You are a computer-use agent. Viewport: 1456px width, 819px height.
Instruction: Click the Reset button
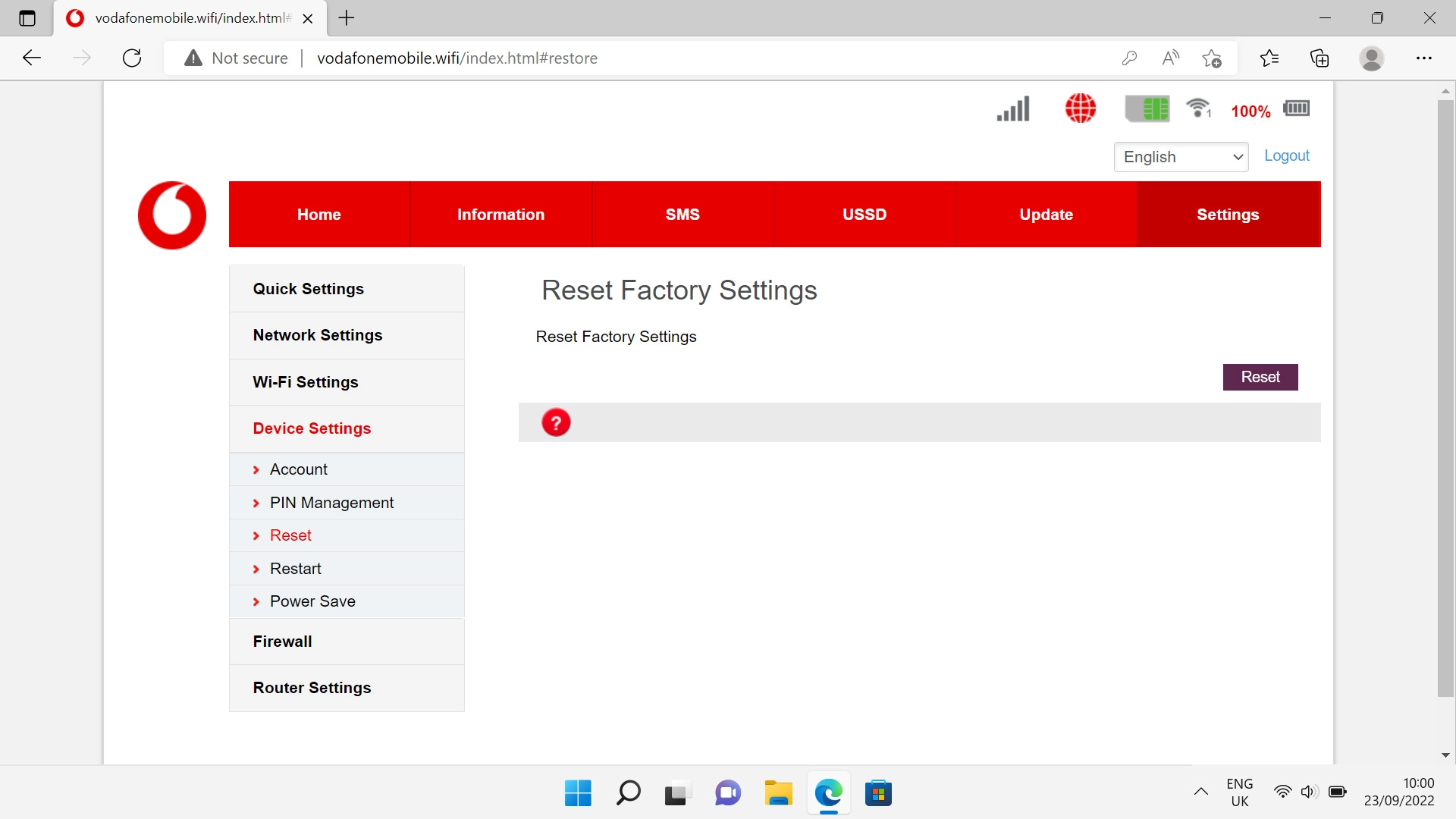click(1260, 377)
